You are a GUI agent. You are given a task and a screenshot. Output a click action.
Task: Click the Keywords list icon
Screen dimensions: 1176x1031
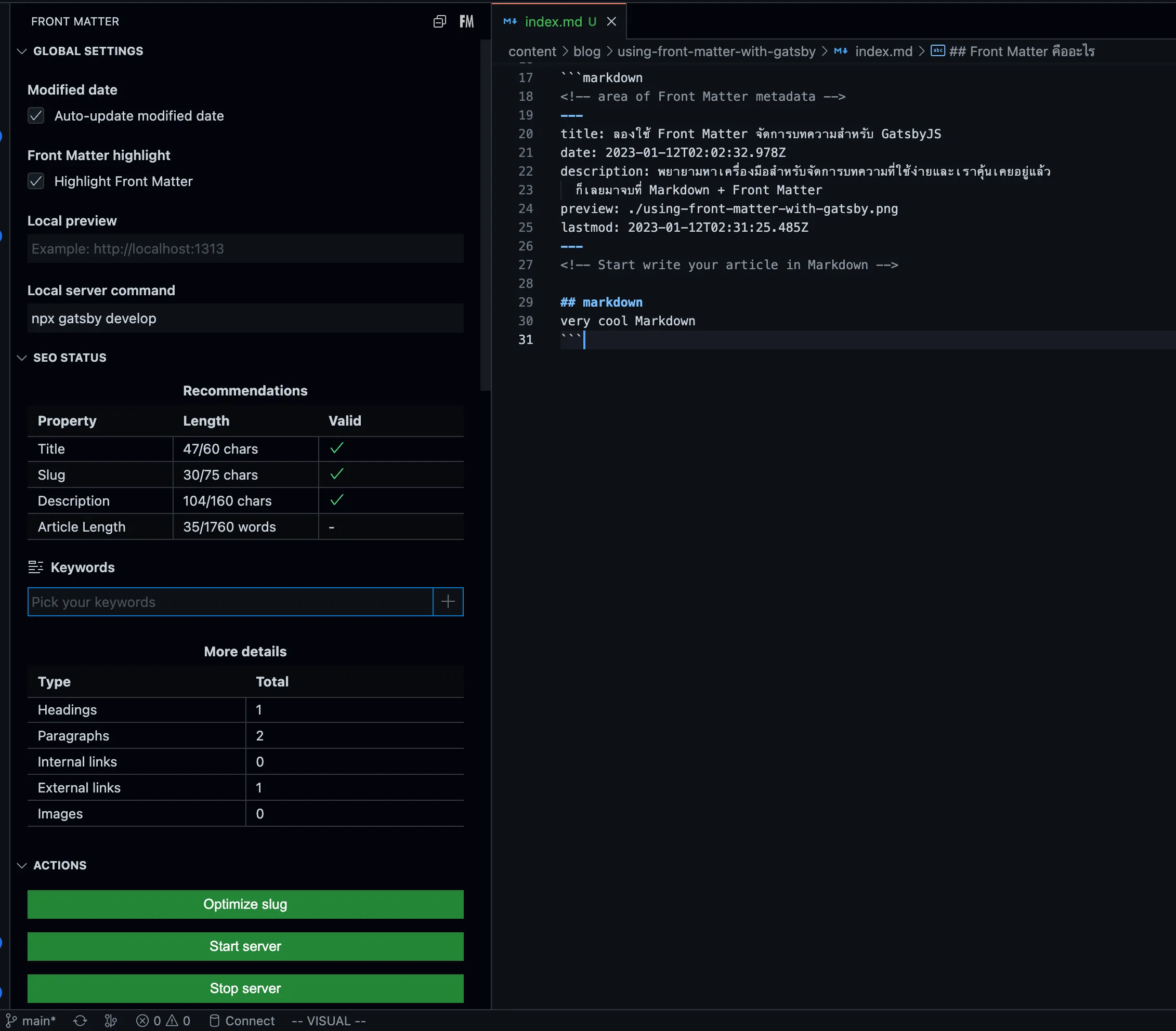pos(36,567)
